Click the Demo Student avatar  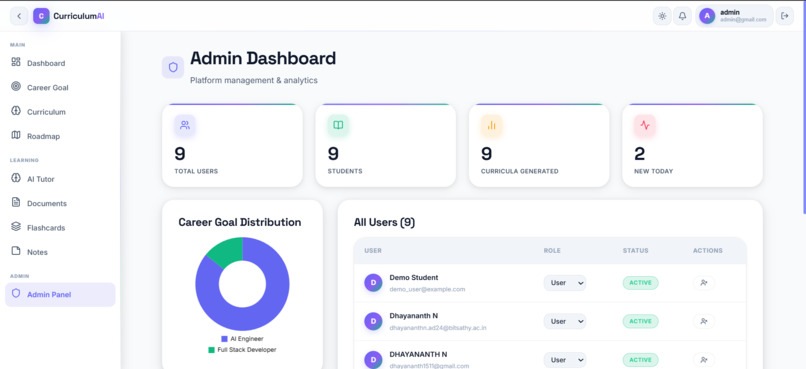(x=373, y=283)
